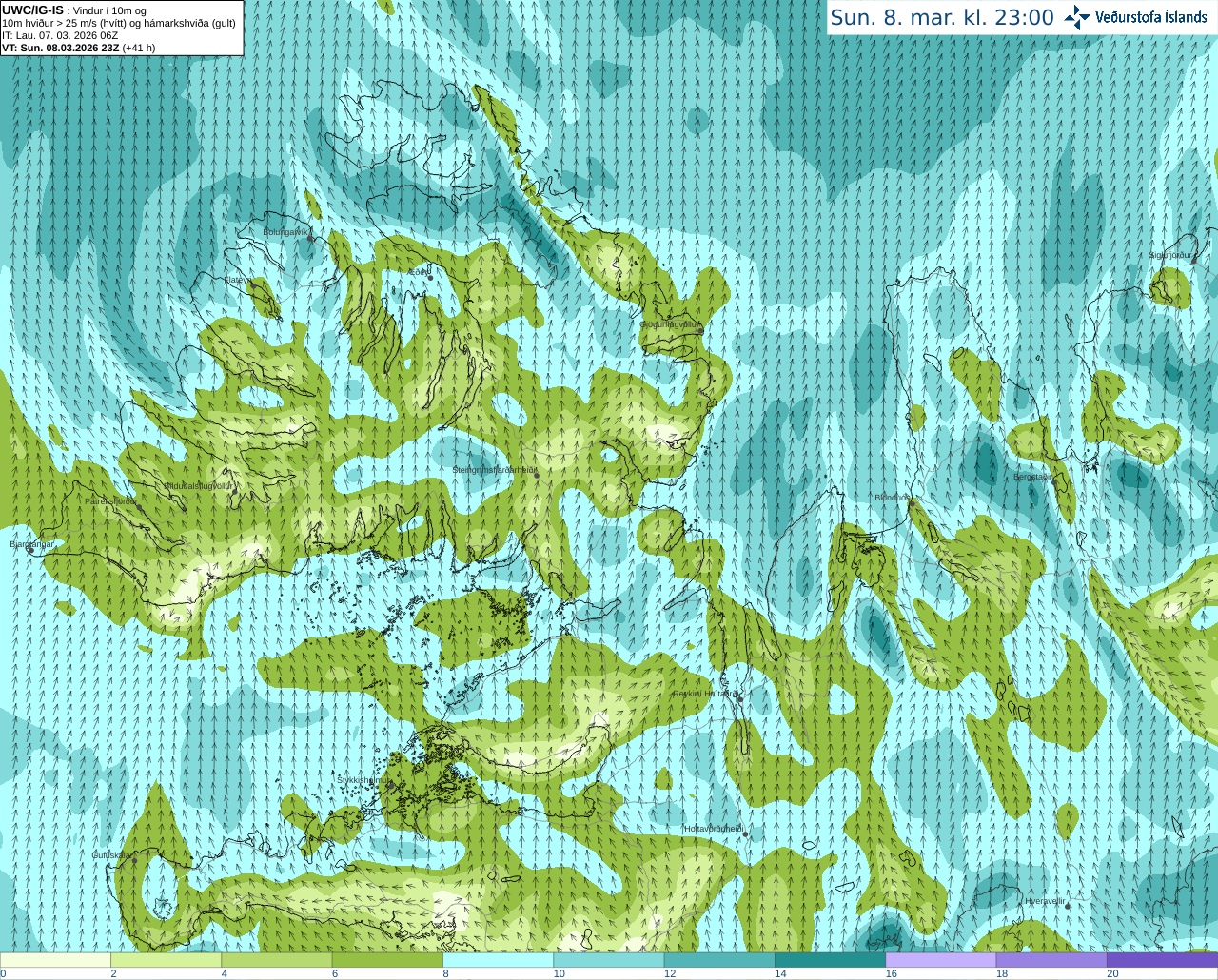Screen dimensions: 1218x980
Task: Click the VT: Sun. 08.03.2026 23Z line
Action: pos(78,48)
